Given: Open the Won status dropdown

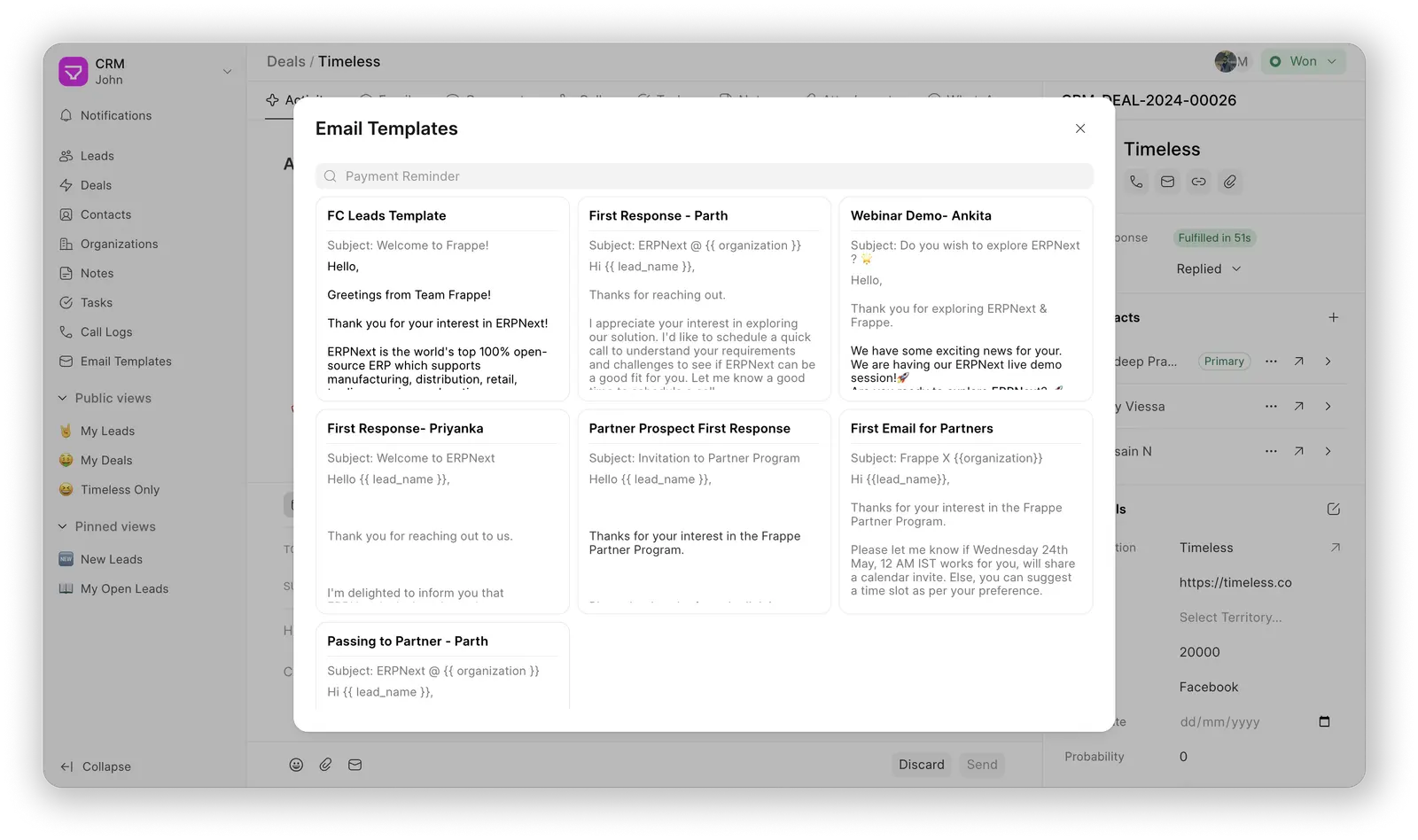Looking at the screenshot, I should [x=1303, y=61].
